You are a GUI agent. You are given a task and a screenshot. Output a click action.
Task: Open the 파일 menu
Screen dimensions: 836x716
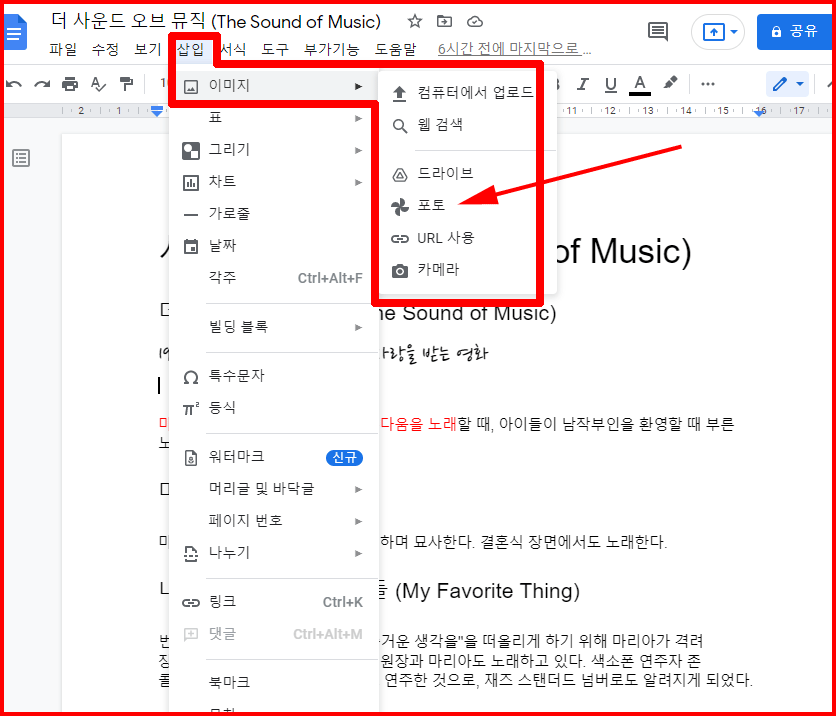(x=63, y=50)
